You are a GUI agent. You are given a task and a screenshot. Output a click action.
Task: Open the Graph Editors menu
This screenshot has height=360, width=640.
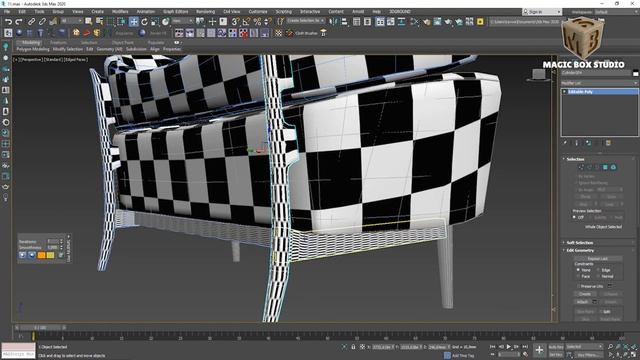click(x=176, y=11)
